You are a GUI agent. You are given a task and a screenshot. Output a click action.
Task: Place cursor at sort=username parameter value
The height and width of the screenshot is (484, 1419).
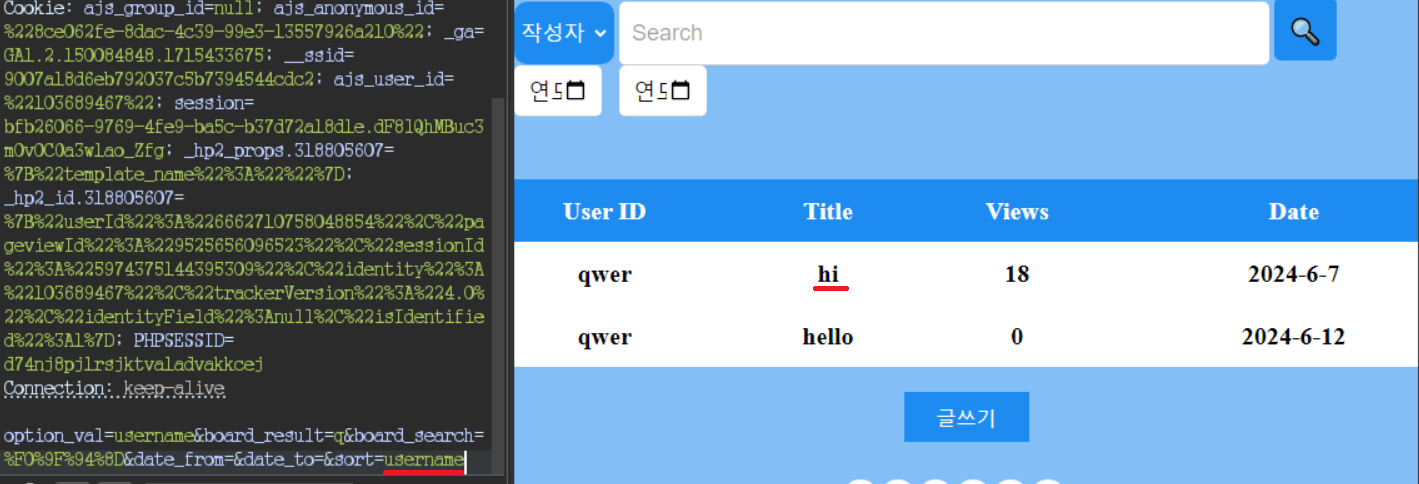[425, 460]
